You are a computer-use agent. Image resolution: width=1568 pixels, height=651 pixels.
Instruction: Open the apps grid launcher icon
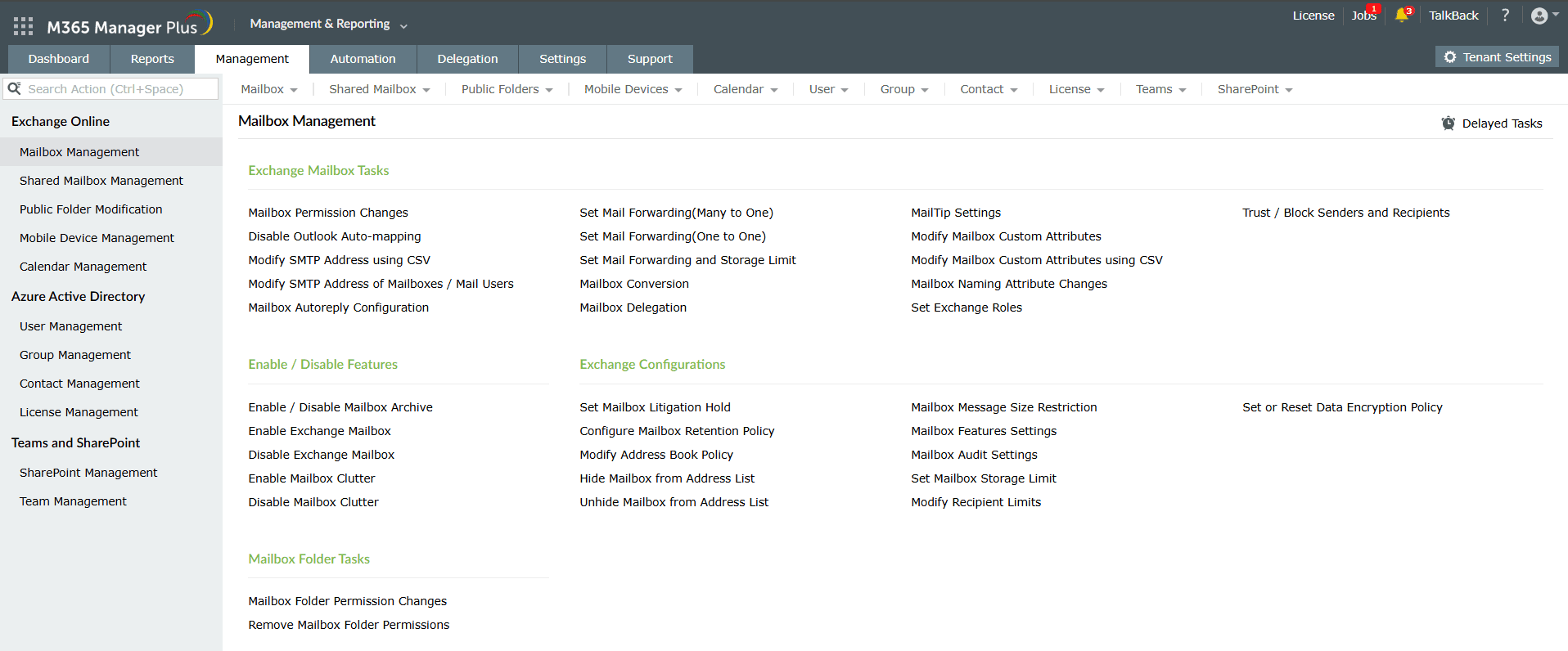coord(23,26)
